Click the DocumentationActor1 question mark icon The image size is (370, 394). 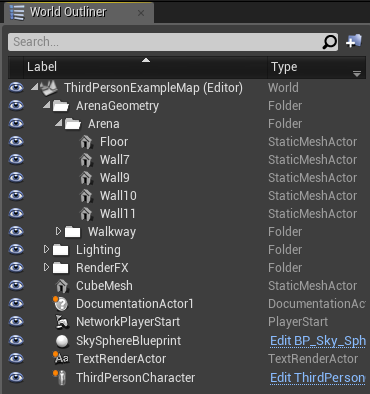61,304
